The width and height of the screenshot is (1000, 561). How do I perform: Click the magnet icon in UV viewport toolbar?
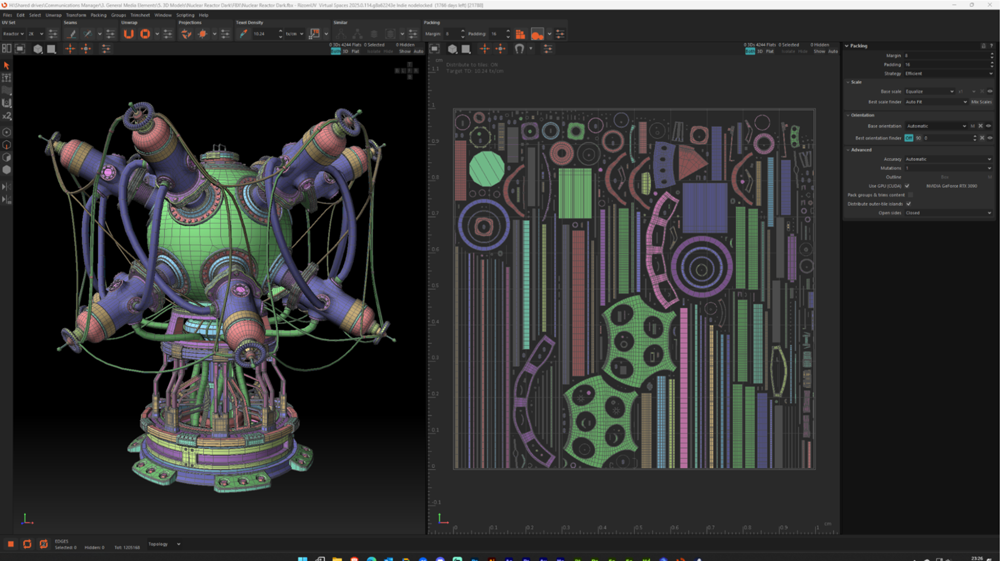[x=519, y=49]
